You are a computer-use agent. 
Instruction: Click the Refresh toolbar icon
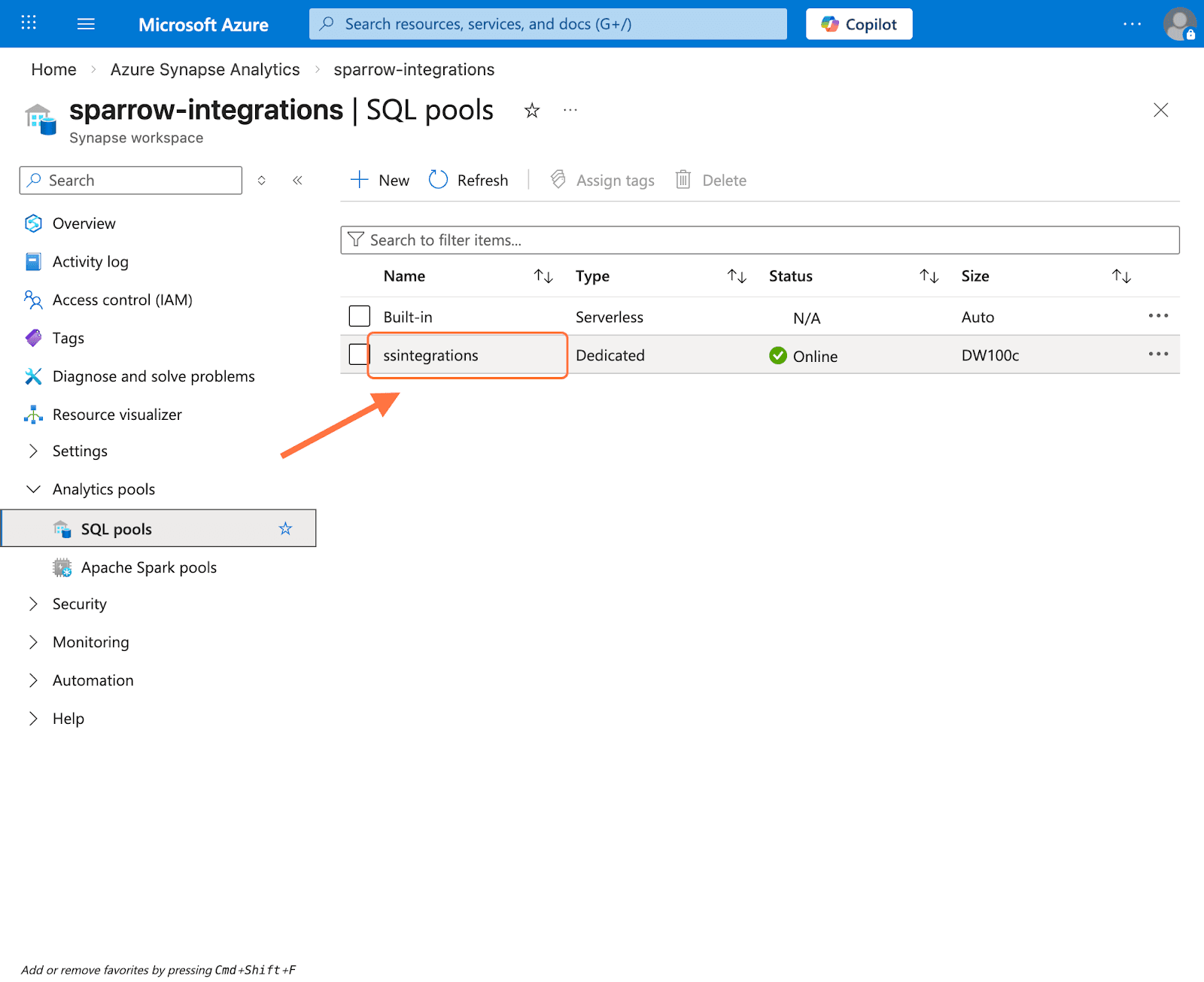(439, 180)
